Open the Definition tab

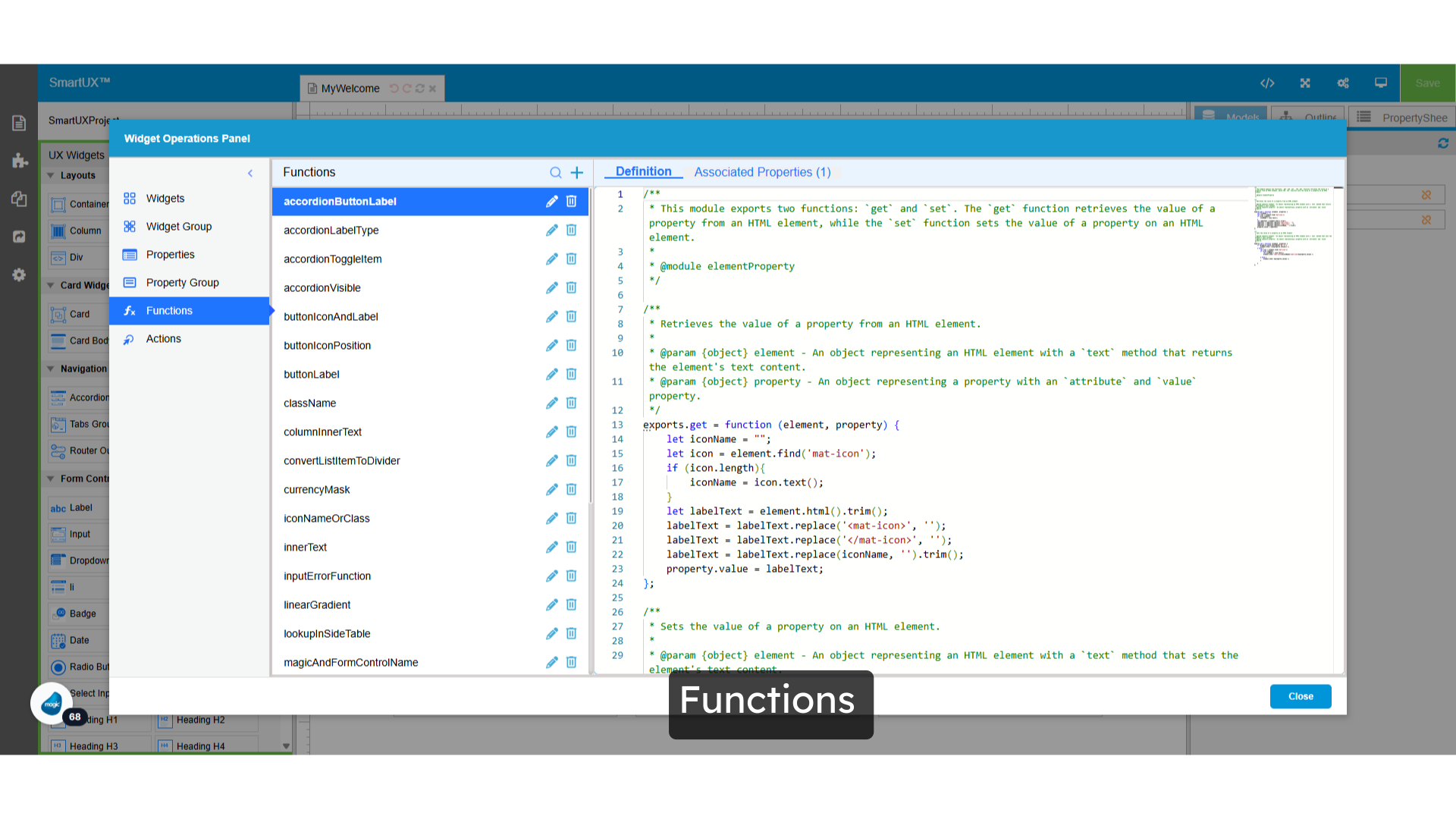643,171
